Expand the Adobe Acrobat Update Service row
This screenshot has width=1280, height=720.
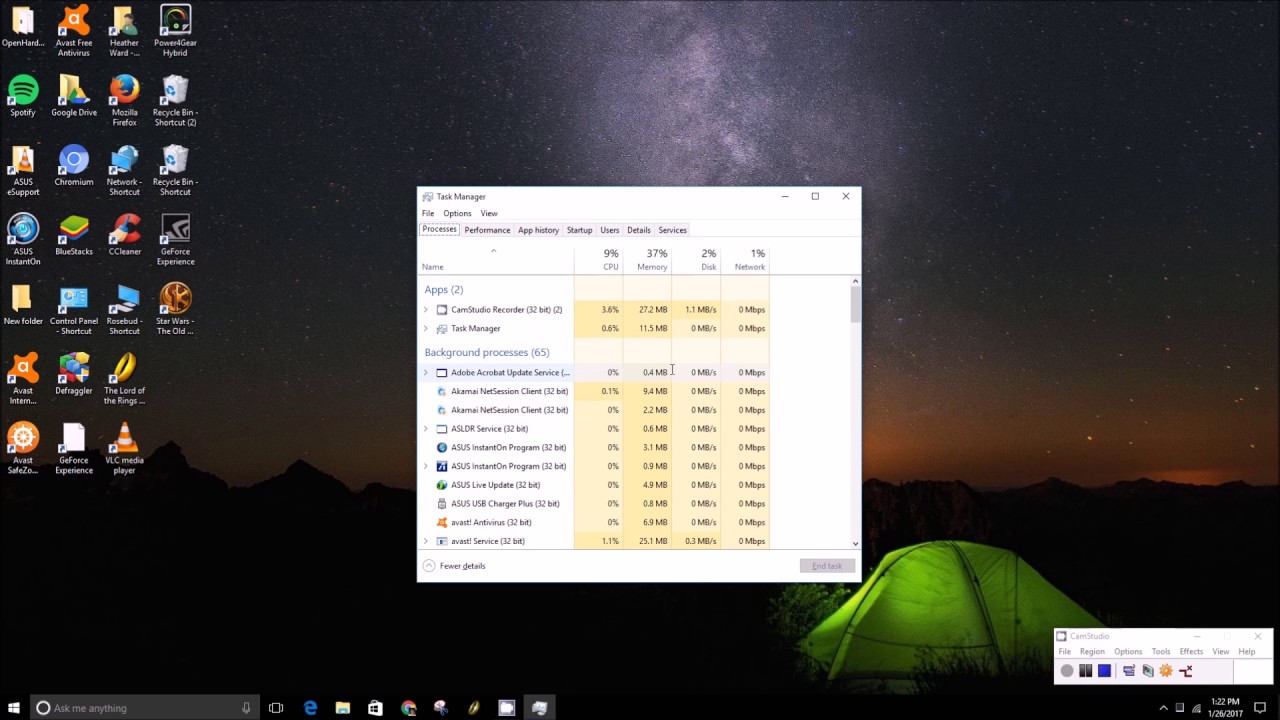pos(426,373)
